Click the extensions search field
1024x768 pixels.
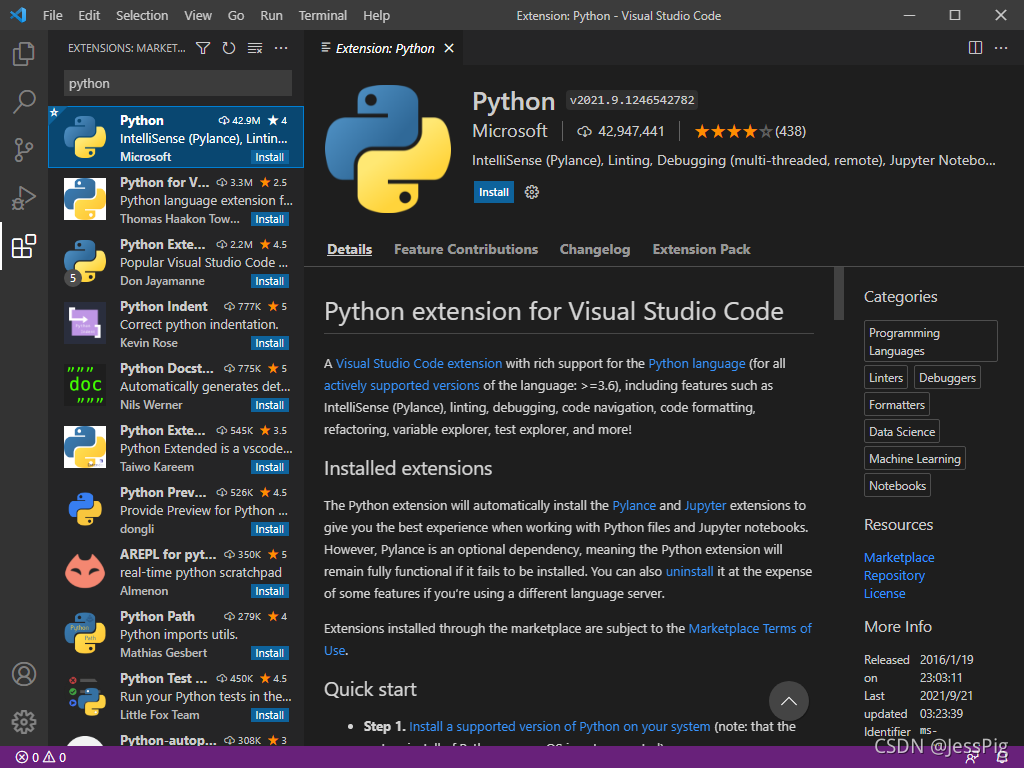pyautogui.click(x=178, y=84)
